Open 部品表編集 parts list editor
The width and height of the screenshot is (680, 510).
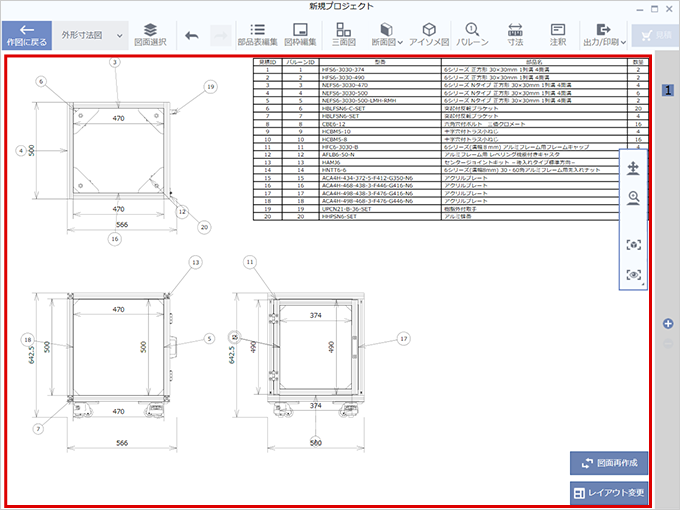click(x=257, y=35)
